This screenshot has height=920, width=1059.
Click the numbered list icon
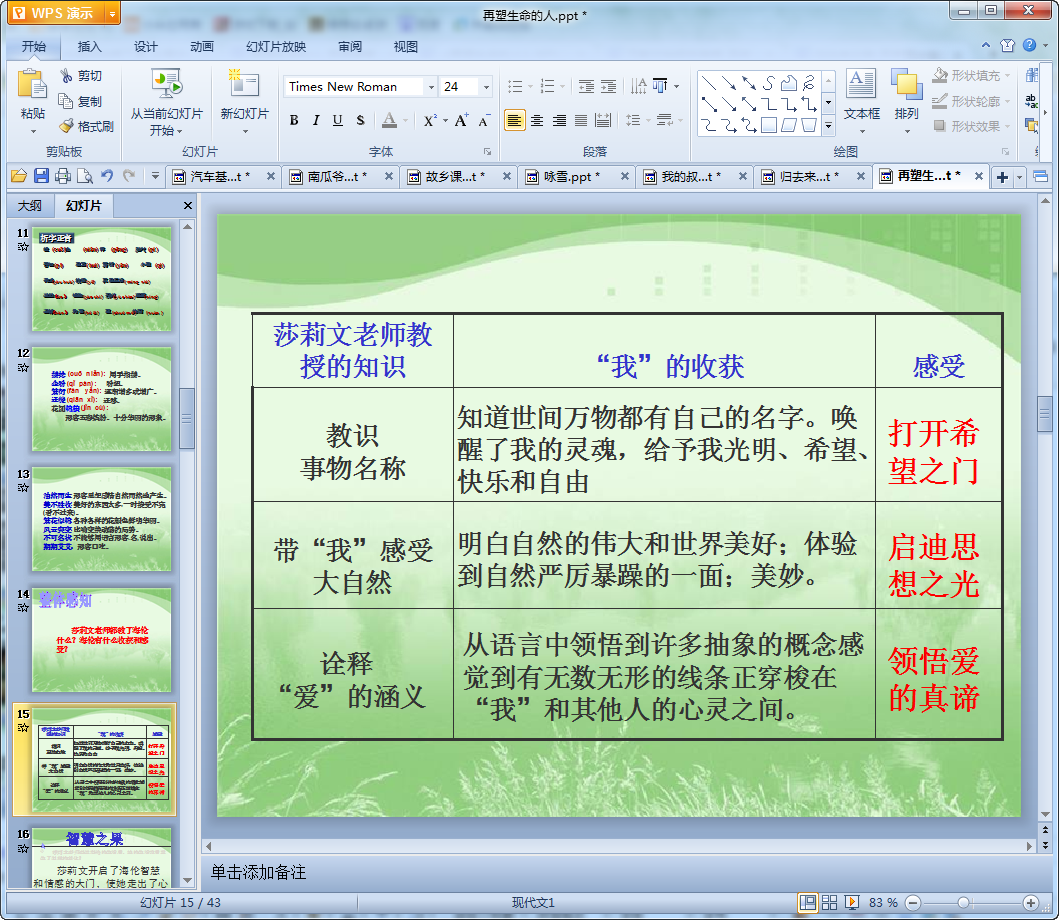548,86
